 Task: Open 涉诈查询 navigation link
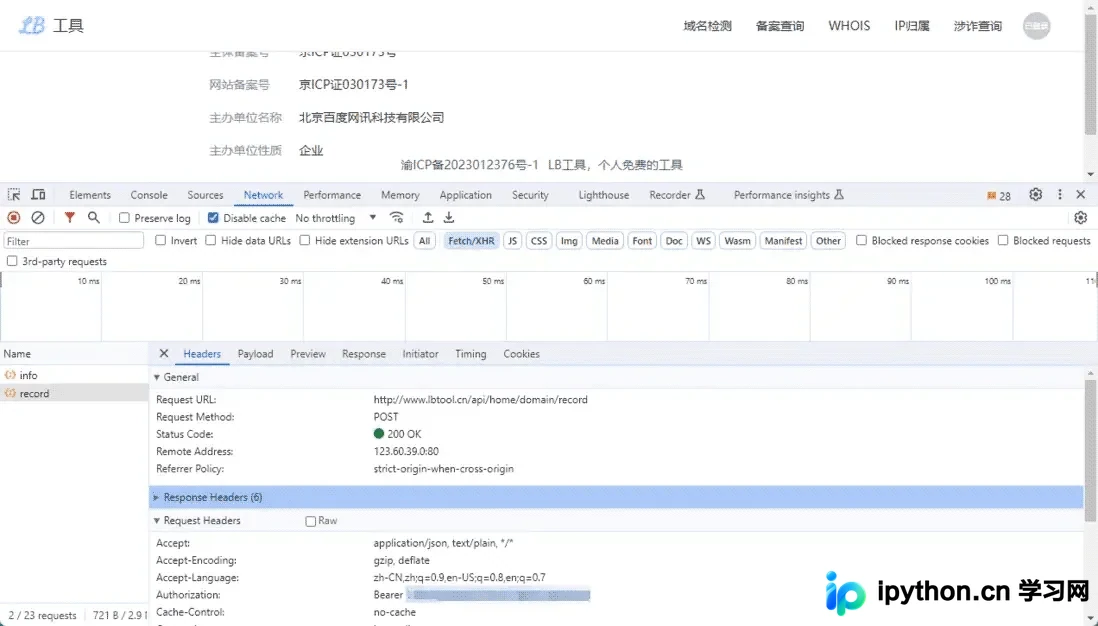click(978, 26)
